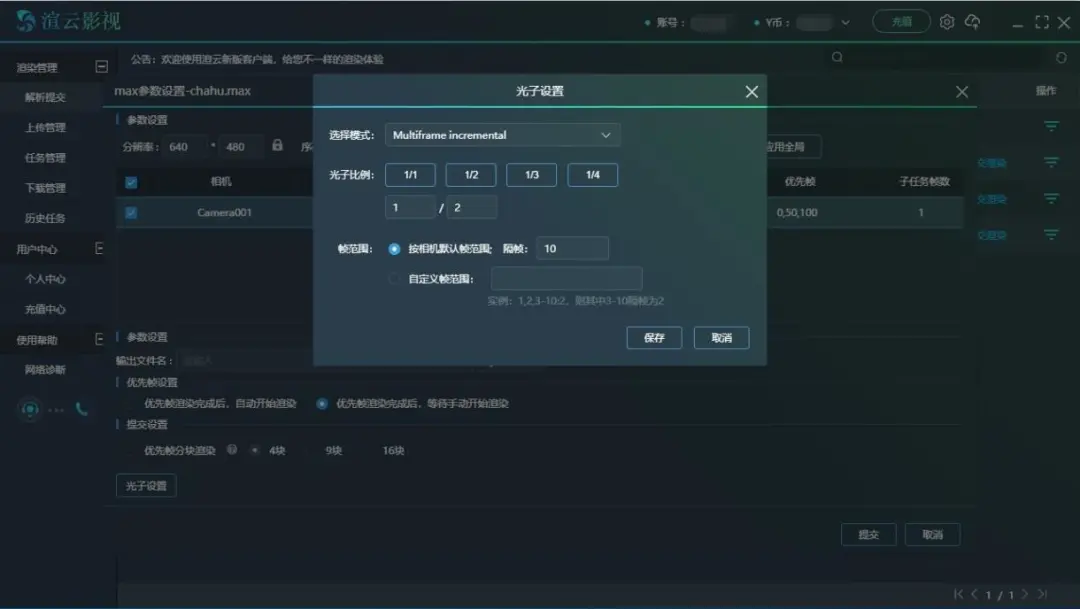1080x609 pixels.
Task: Click the help icon beside 优先帧分块渲染
Action: pos(232,450)
